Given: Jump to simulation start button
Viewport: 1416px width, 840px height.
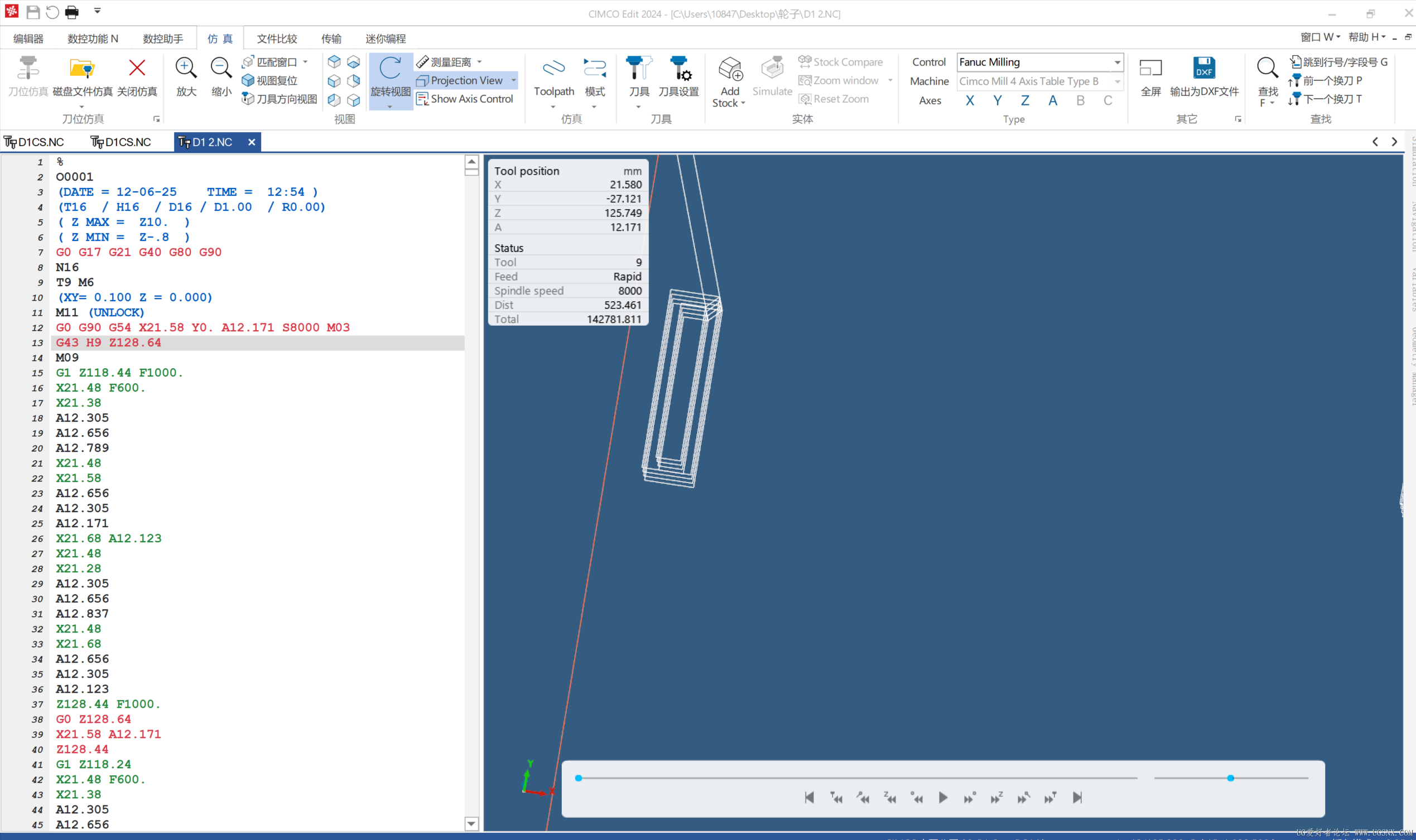Looking at the screenshot, I should coord(809,798).
